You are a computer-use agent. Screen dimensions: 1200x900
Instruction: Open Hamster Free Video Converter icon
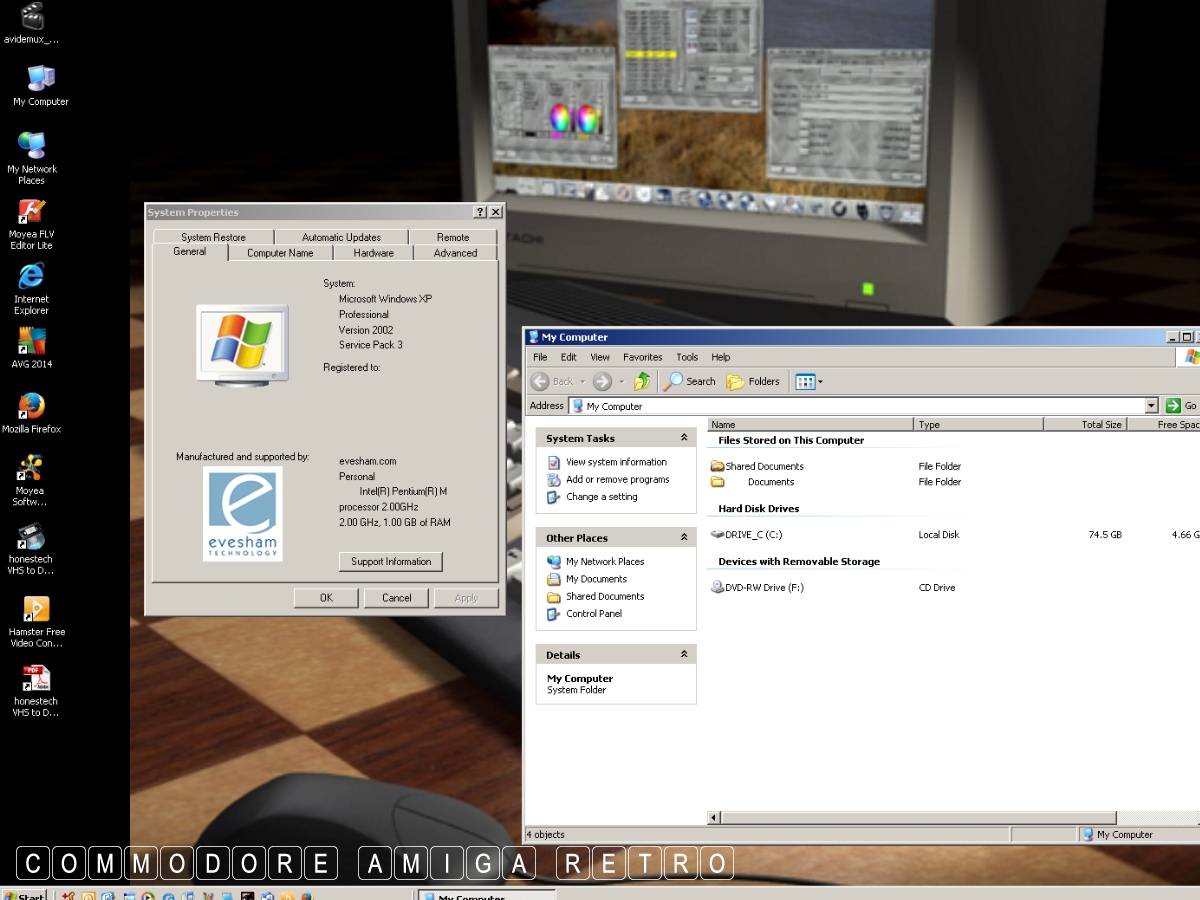(x=35, y=609)
